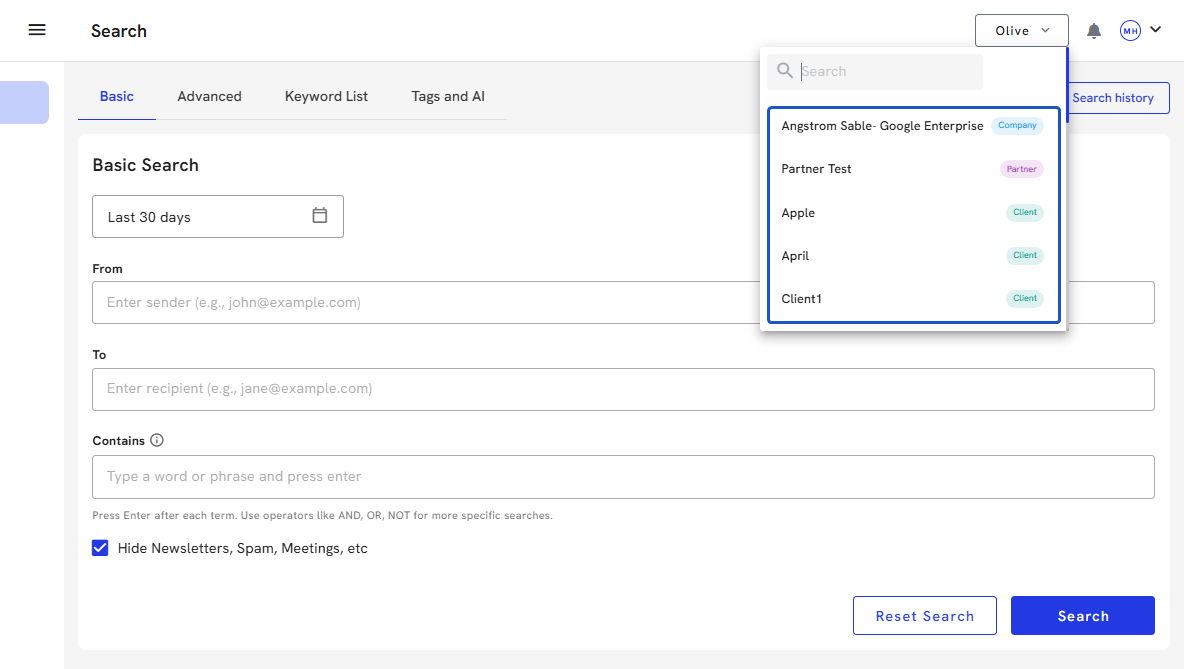Uncheck Hide Newsletters, Spam, Meetings checkbox
Viewport: 1184px width, 669px height.
pyautogui.click(x=100, y=548)
